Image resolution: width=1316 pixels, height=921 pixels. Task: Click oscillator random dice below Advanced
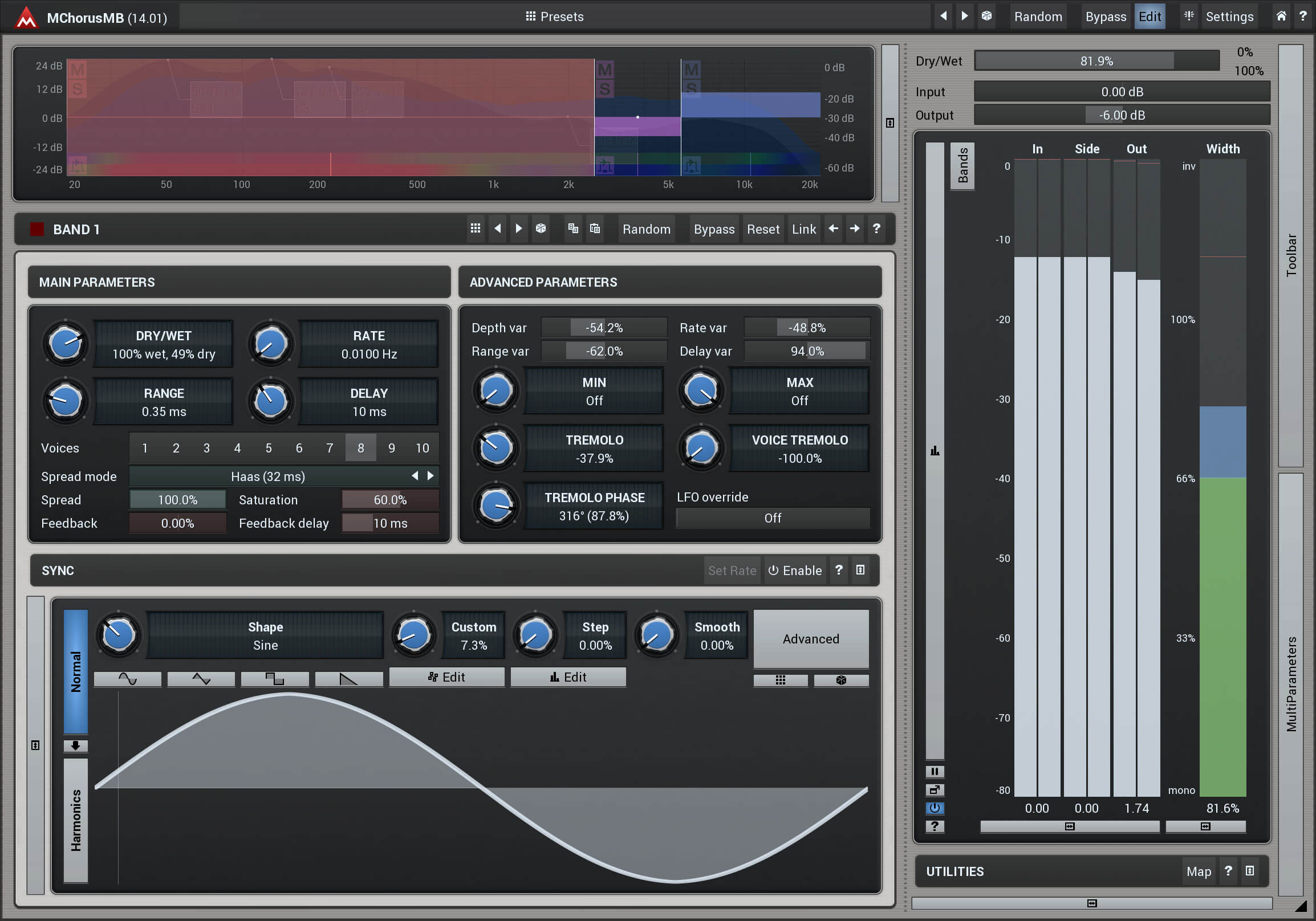pyautogui.click(x=842, y=680)
